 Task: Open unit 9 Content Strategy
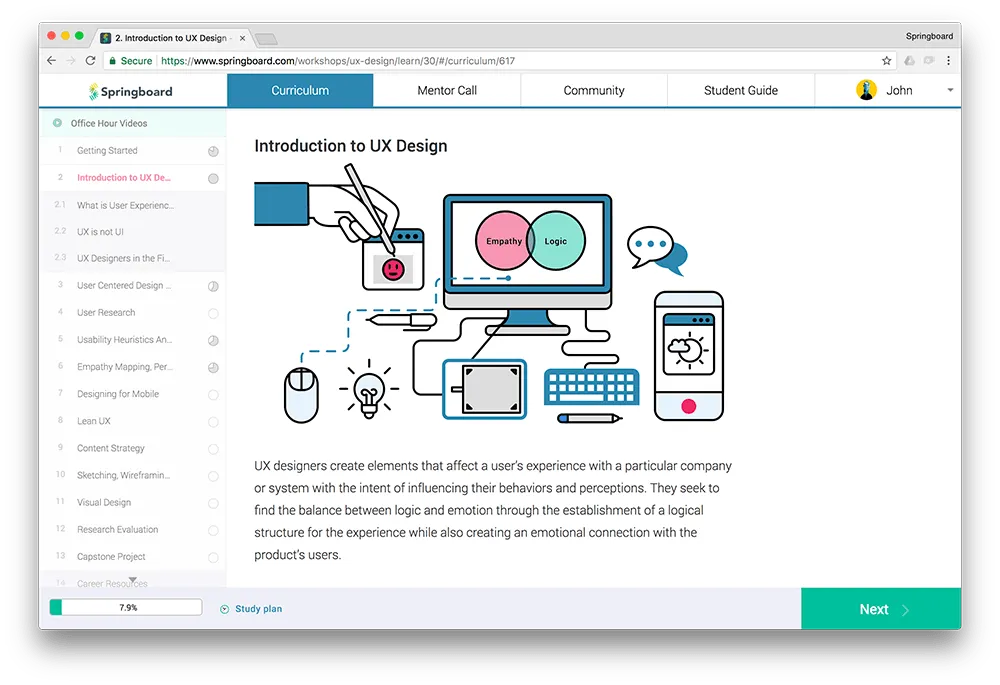[133, 448]
